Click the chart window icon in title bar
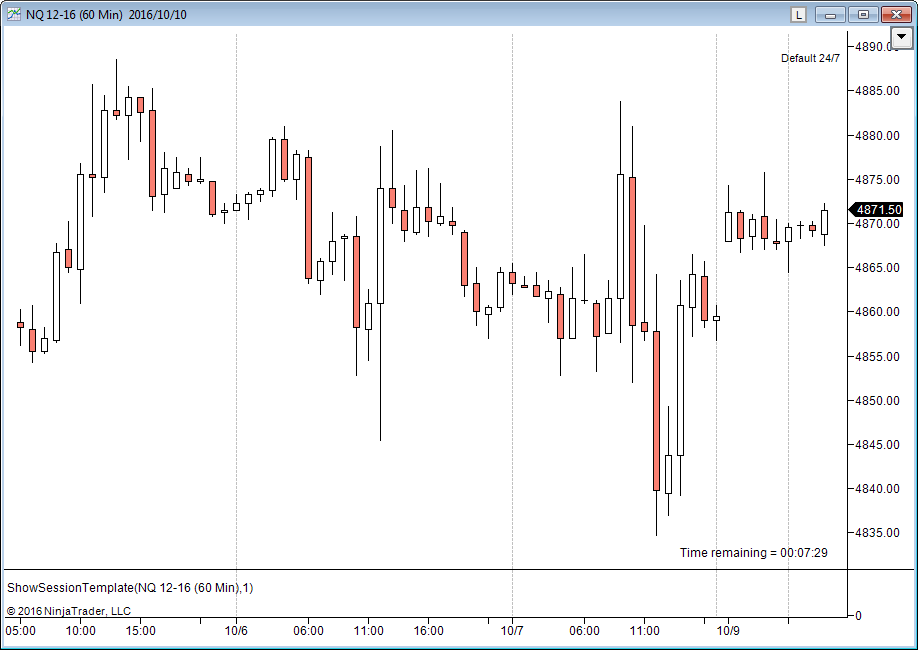 point(13,15)
